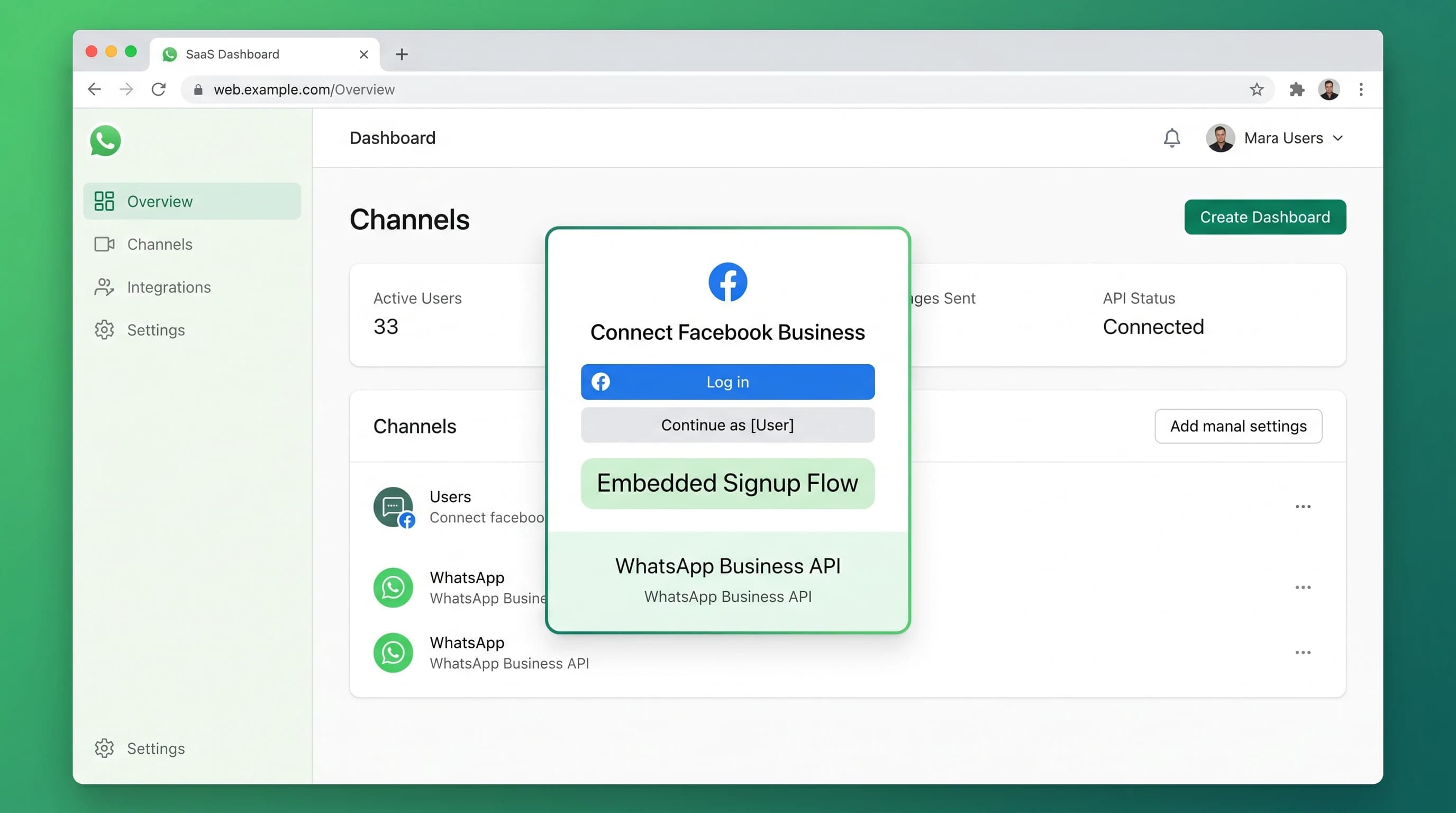The width and height of the screenshot is (1456, 813).
Task: Click the Create Dashboard button
Action: click(1265, 217)
